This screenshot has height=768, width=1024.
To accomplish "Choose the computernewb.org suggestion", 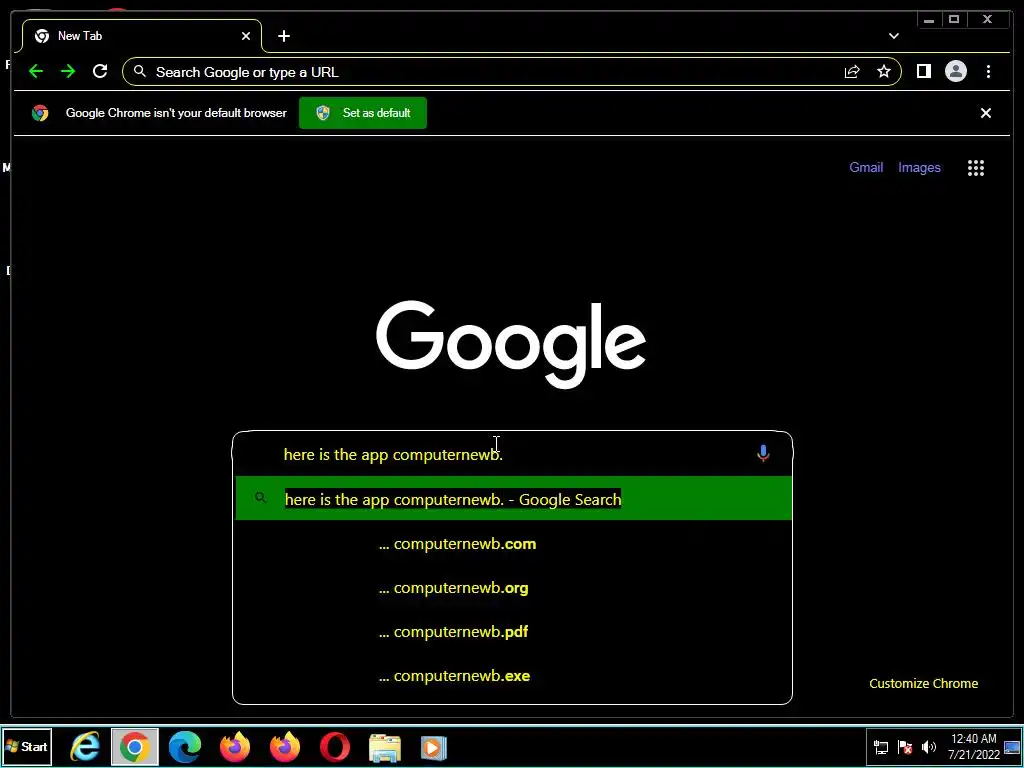I will tap(513, 588).
